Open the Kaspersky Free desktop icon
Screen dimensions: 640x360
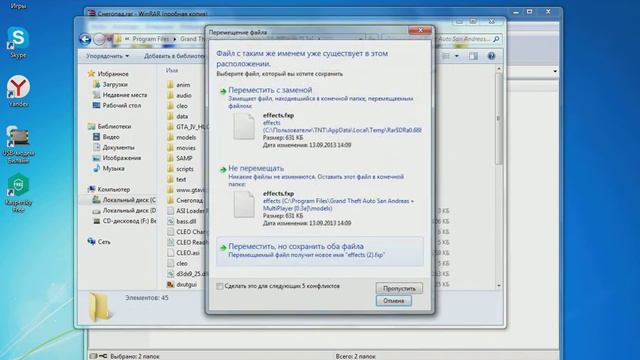tap(18, 193)
